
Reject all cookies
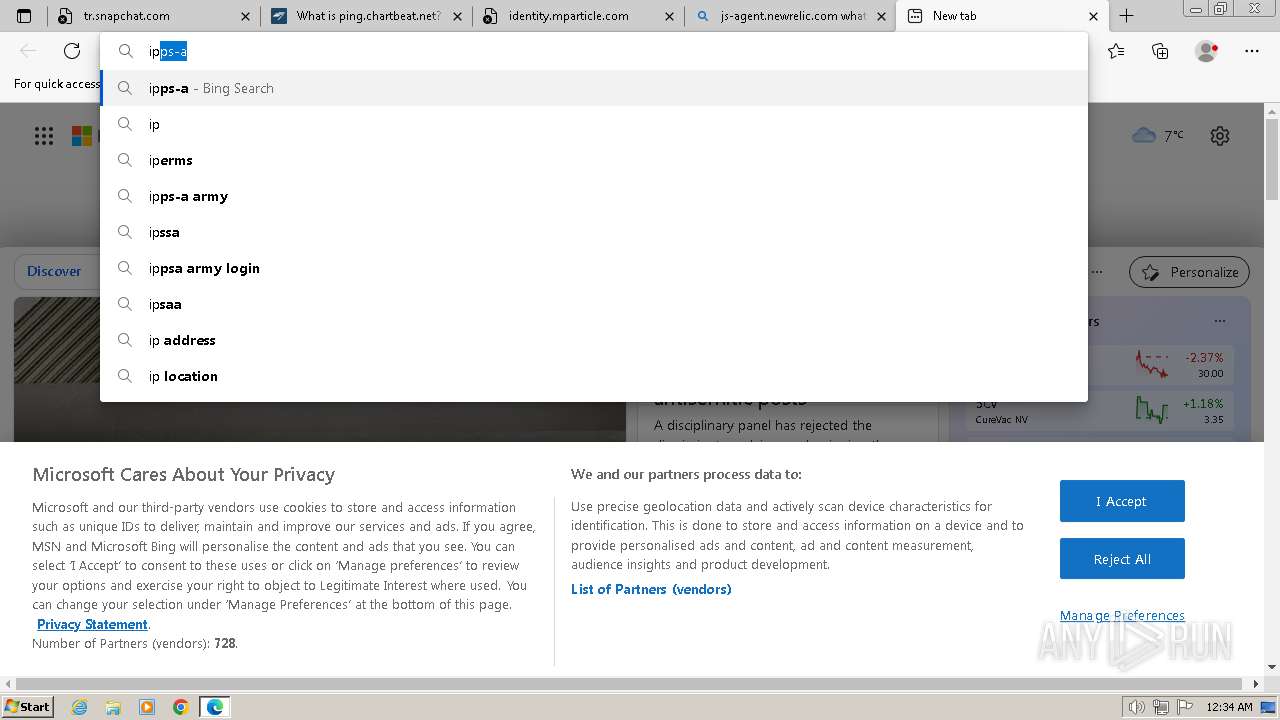1122,559
